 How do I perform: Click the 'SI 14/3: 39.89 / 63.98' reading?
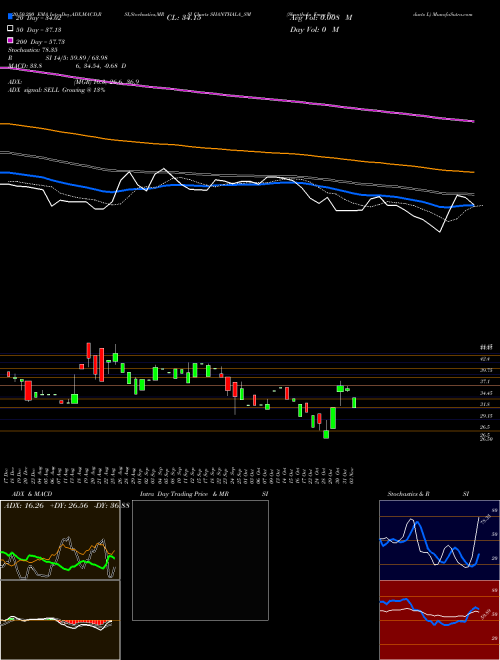[x=77, y=58]
